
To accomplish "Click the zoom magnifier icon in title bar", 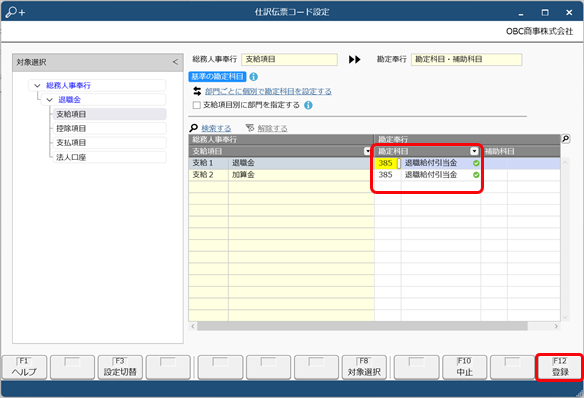I will click(x=15, y=12).
